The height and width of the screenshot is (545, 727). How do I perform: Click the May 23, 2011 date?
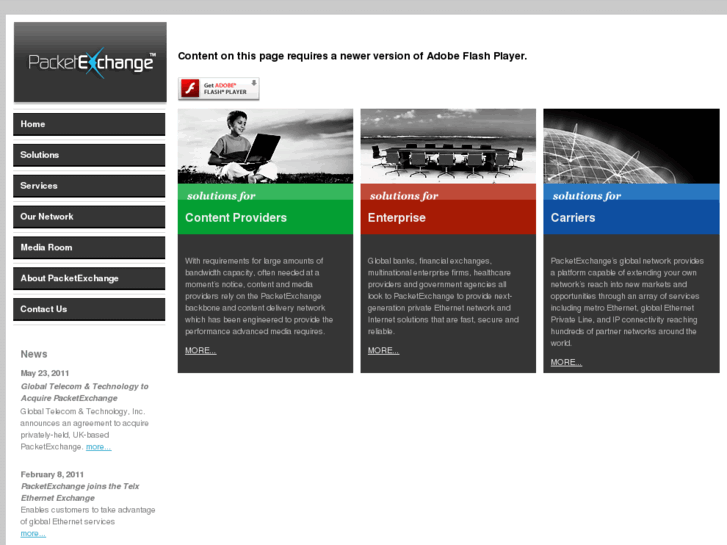[x=45, y=373]
